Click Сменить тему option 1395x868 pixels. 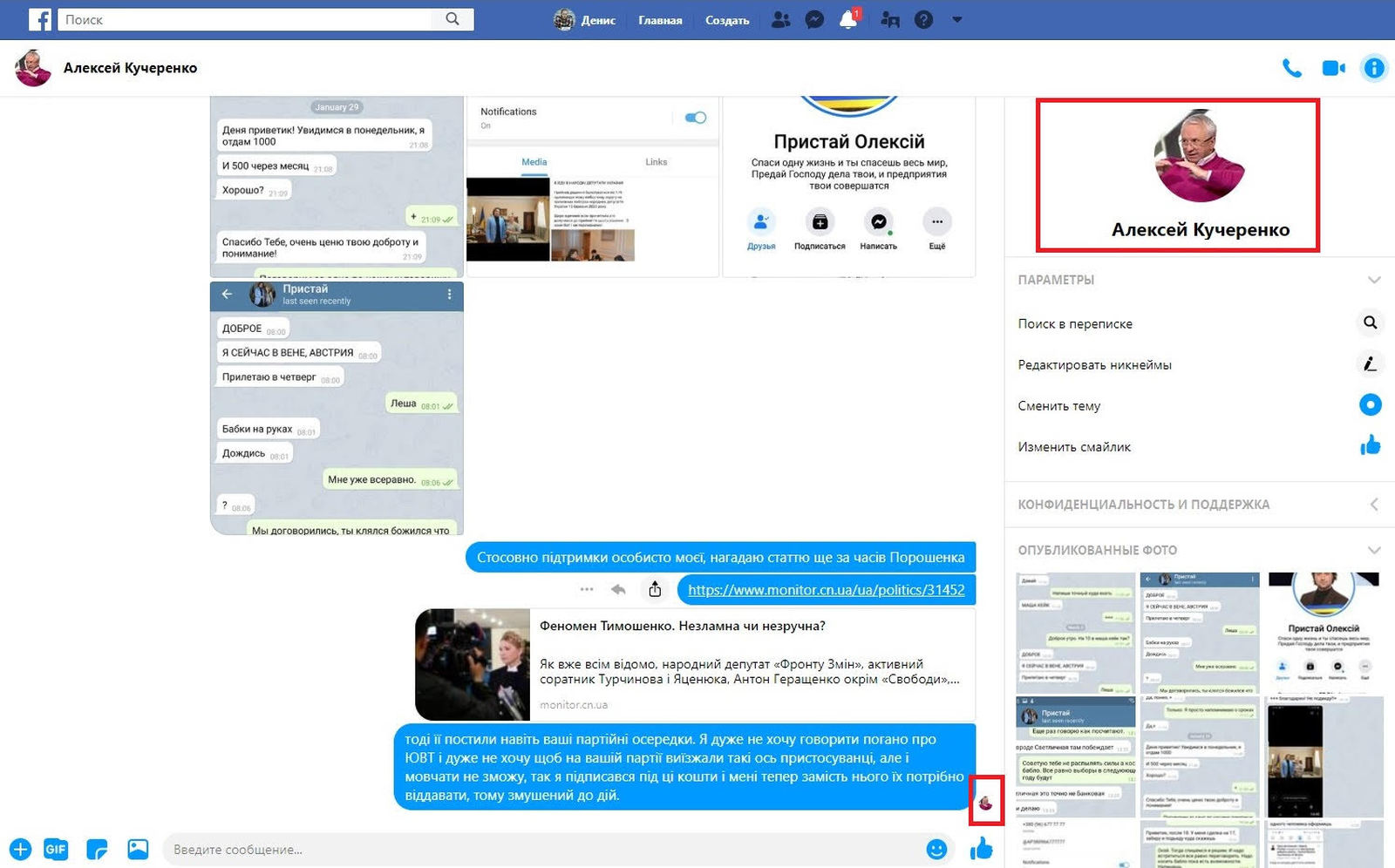(x=1058, y=405)
